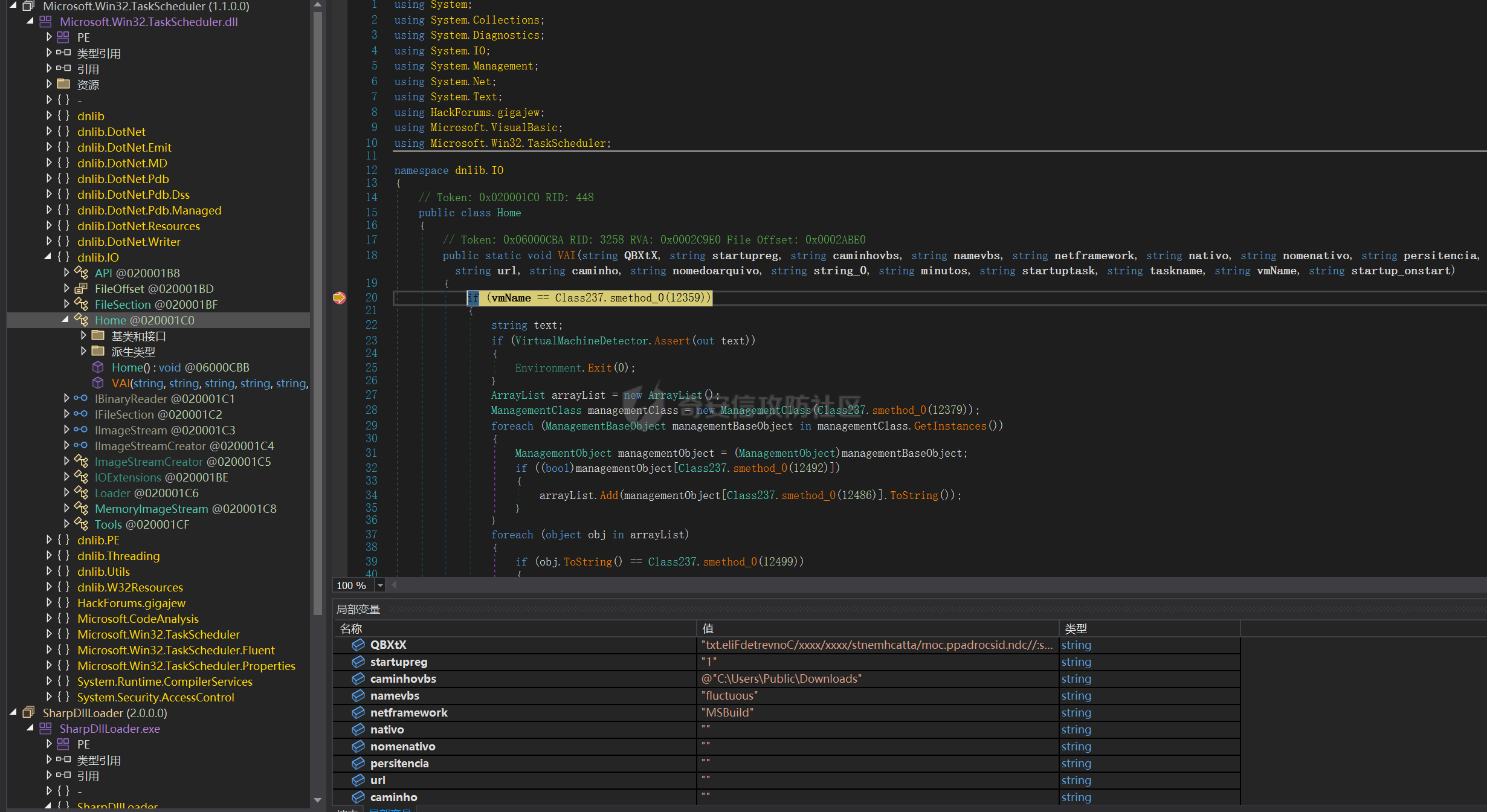Open the 100 % zoom dropdown
Image resolution: width=1487 pixels, height=812 pixels.
[380, 585]
